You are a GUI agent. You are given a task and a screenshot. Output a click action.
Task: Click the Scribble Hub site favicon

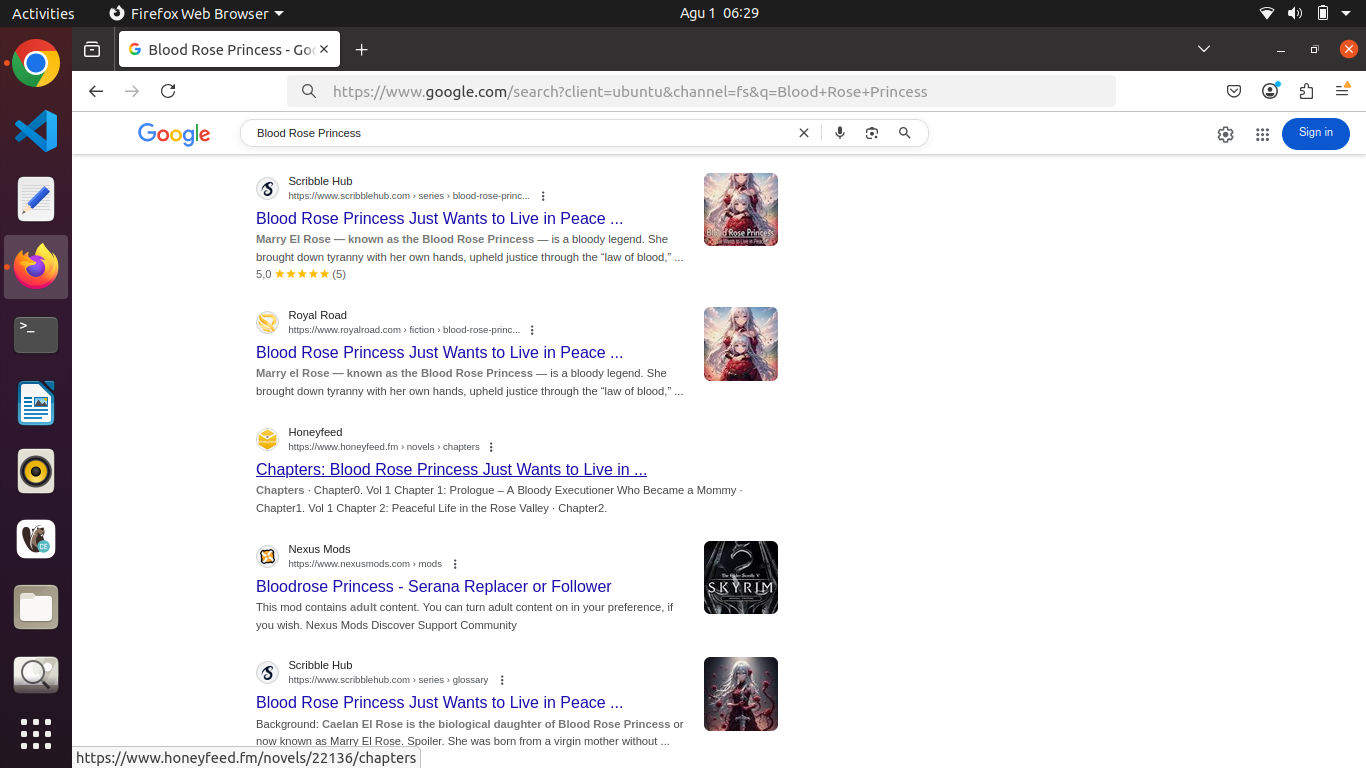pyautogui.click(x=267, y=188)
